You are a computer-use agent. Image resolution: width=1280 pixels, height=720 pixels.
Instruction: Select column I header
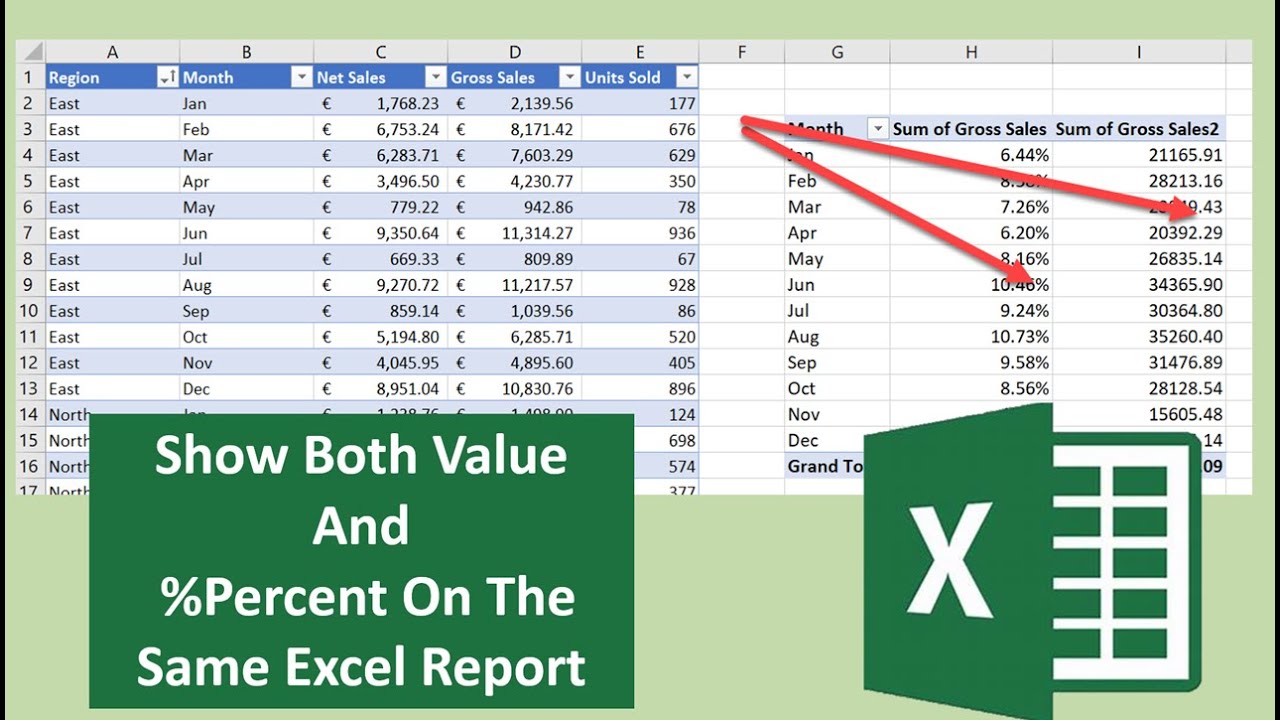click(x=1139, y=52)
